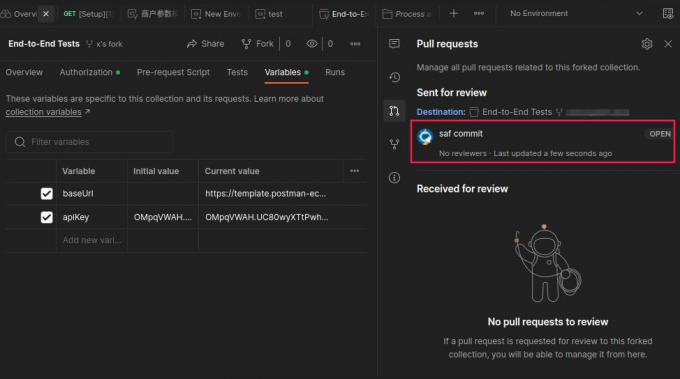Open destination End-to-End Tests collection link

tap(517, 112)
